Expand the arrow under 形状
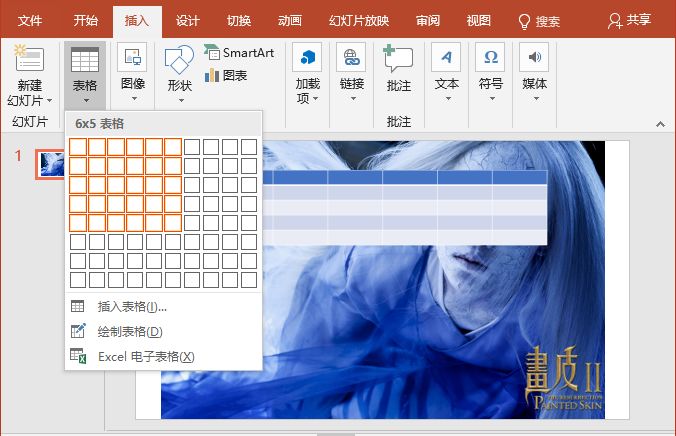 click(x=181, y=100)
